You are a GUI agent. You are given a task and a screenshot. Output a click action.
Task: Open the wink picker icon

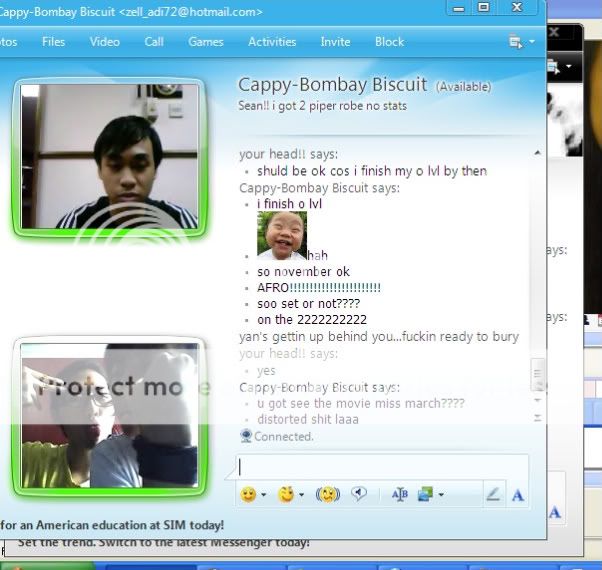pyautogui.click(x=286, y=494)
